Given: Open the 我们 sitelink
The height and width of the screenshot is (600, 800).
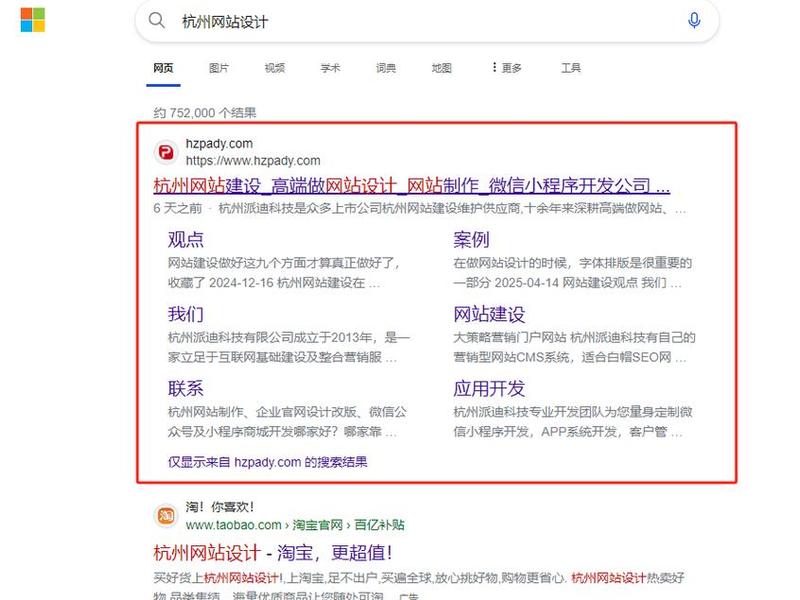Looking at the screenshot, I should [186, 314].
